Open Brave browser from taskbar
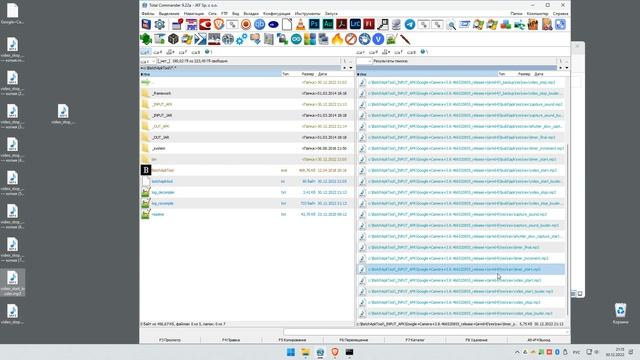Image resolution: width=640 pixels, height=360 pixels. 335,352
